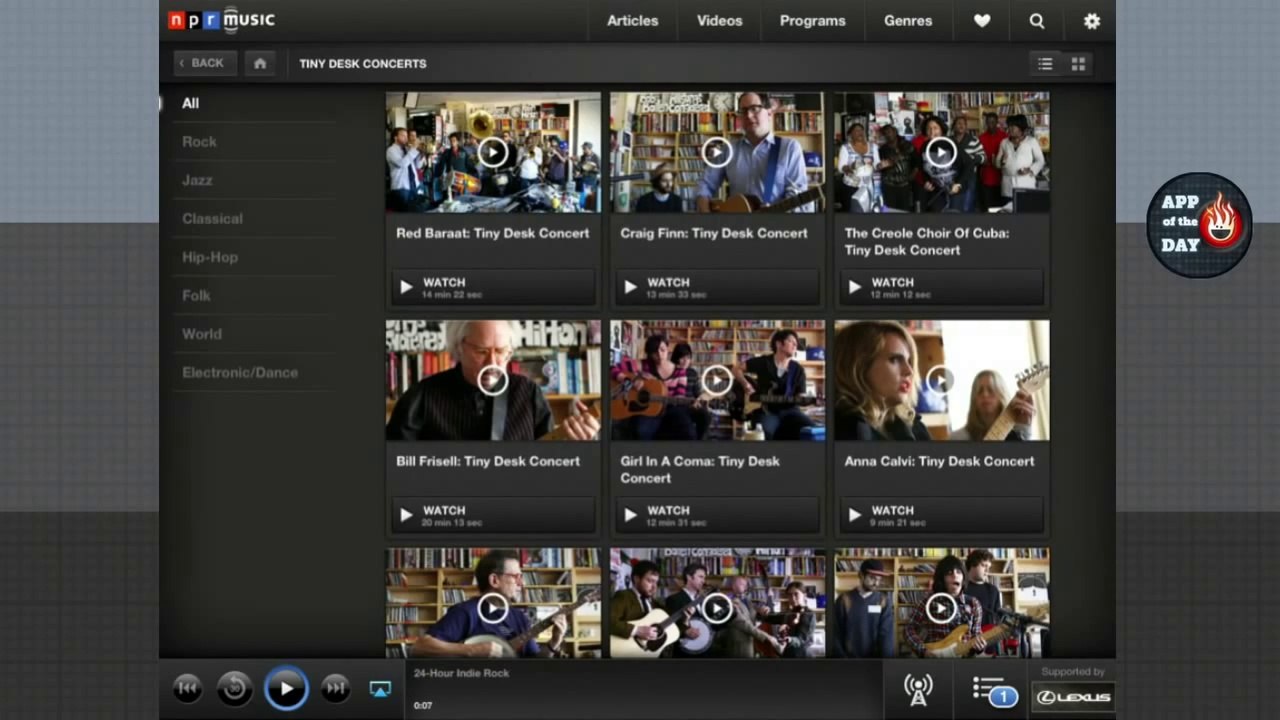Watch Red Baraat Tiny Desk Concert
This screenshot has width=1280, height=720.
(493, 287)
